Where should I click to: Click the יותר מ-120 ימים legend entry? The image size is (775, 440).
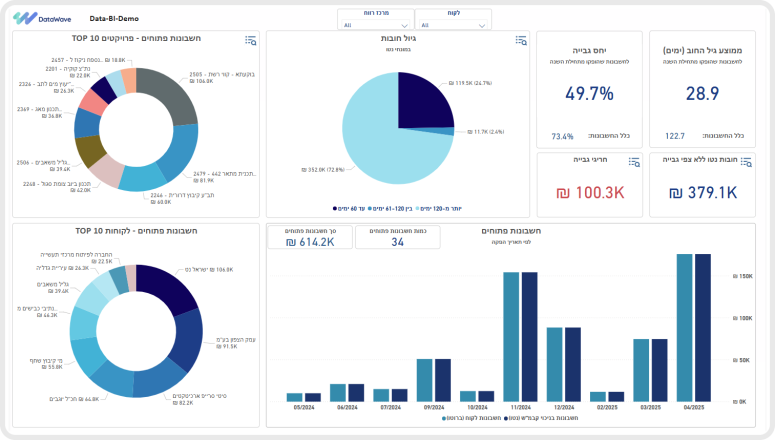(x=438, y=209)
